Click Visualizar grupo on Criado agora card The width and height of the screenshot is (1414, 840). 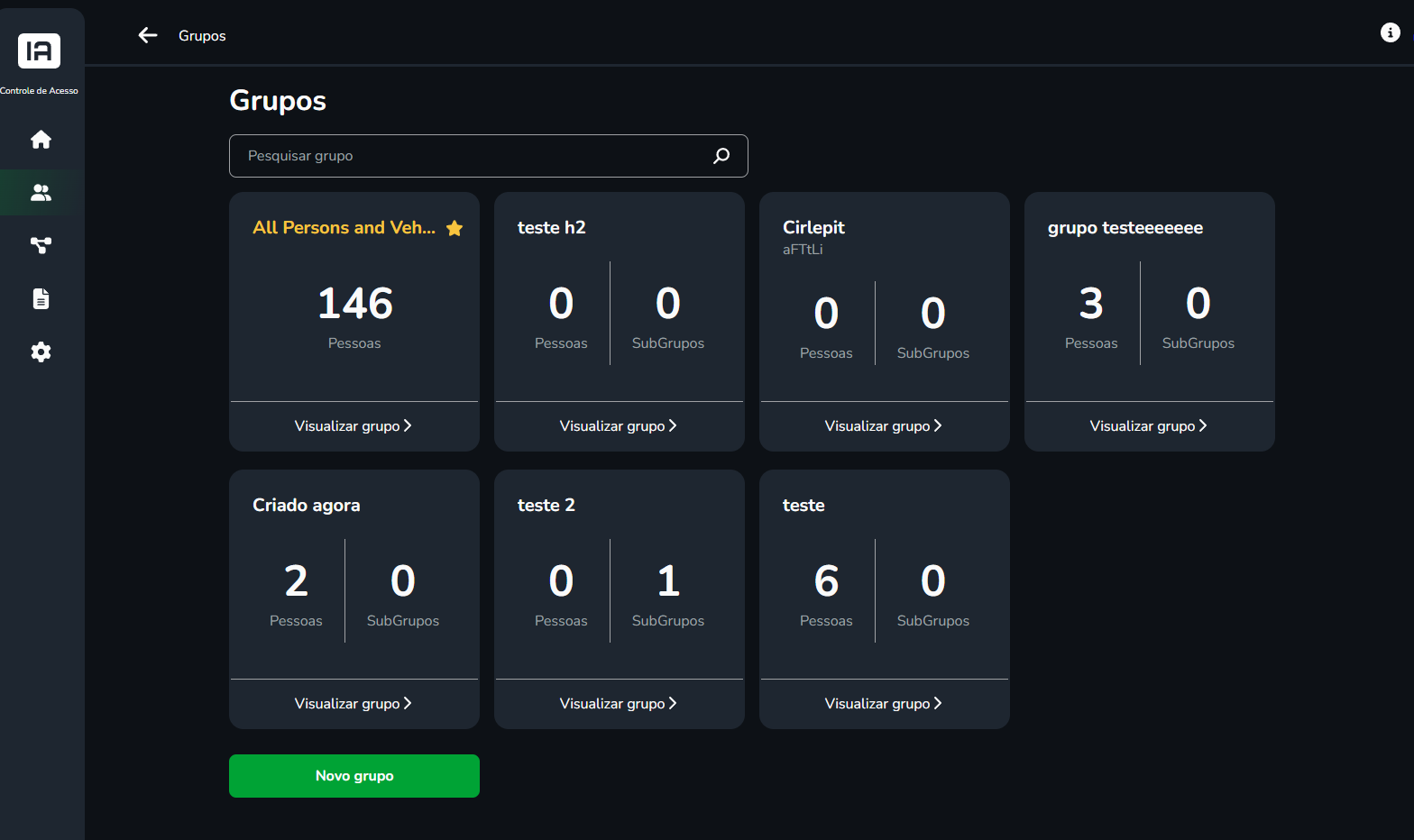pos(353,703)
